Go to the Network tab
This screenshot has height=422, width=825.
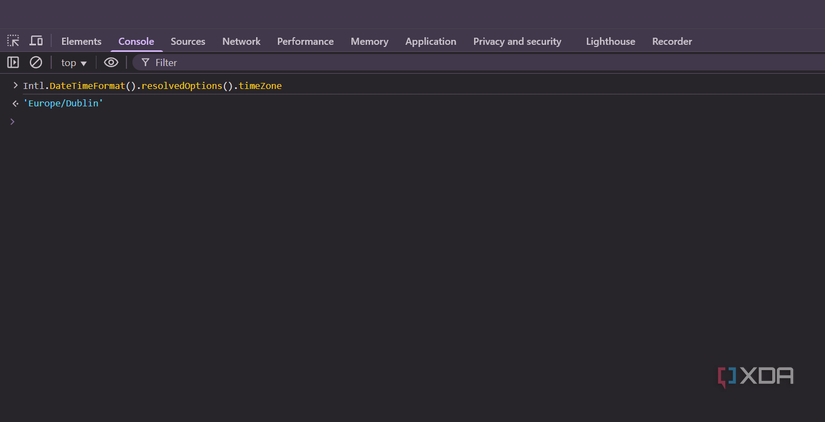tap(241, 41)
